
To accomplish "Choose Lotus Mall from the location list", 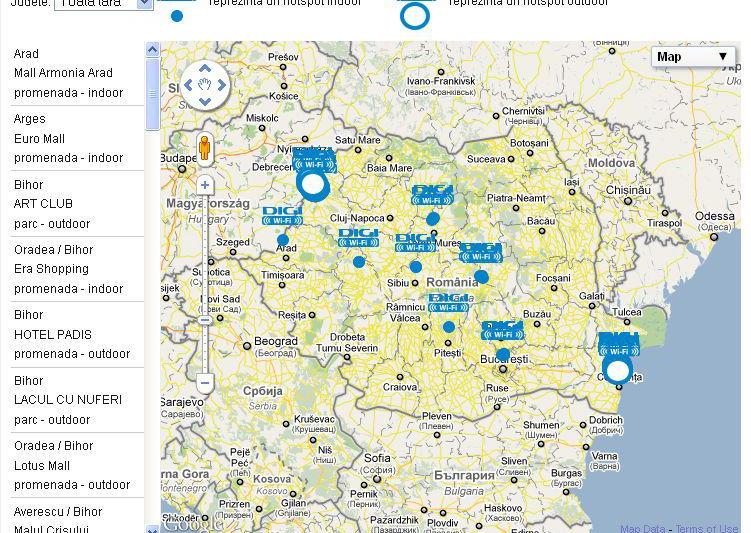I will 42,466.
